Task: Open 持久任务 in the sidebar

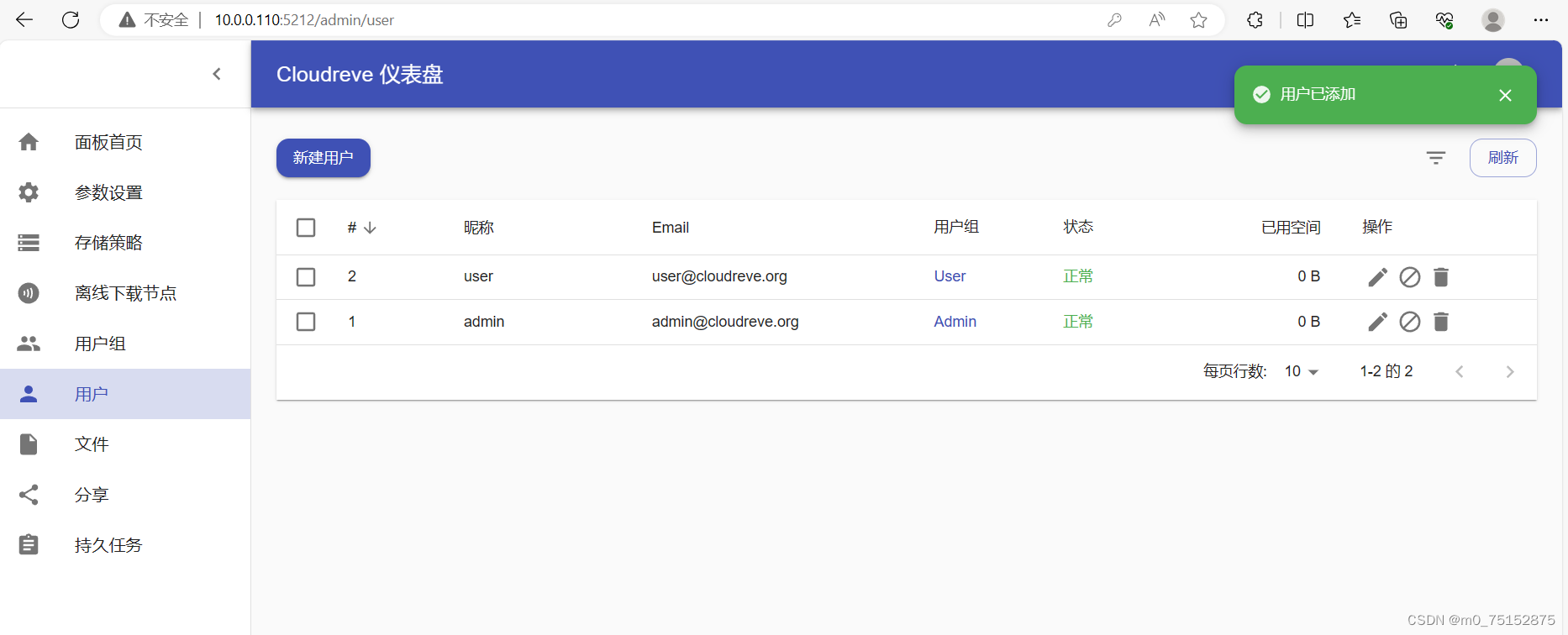Action: (x=125, y=545)
